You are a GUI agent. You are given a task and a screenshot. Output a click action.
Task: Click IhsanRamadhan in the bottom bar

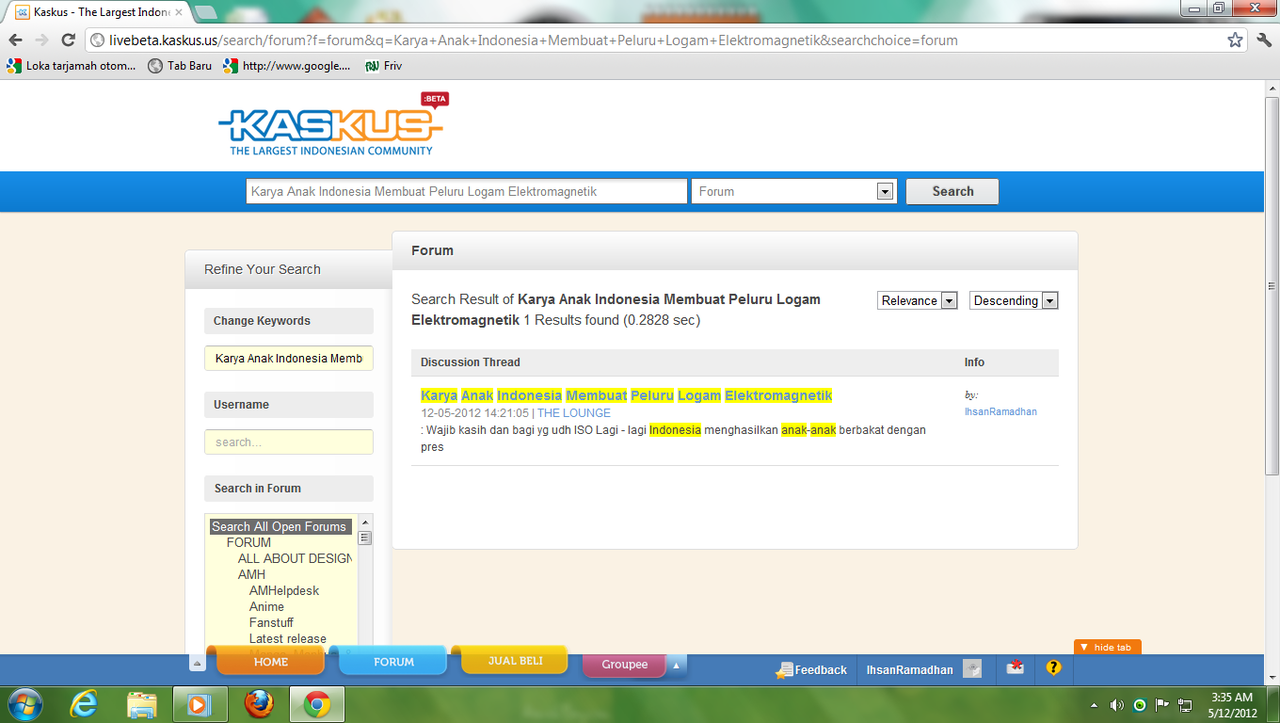(910, 670)
